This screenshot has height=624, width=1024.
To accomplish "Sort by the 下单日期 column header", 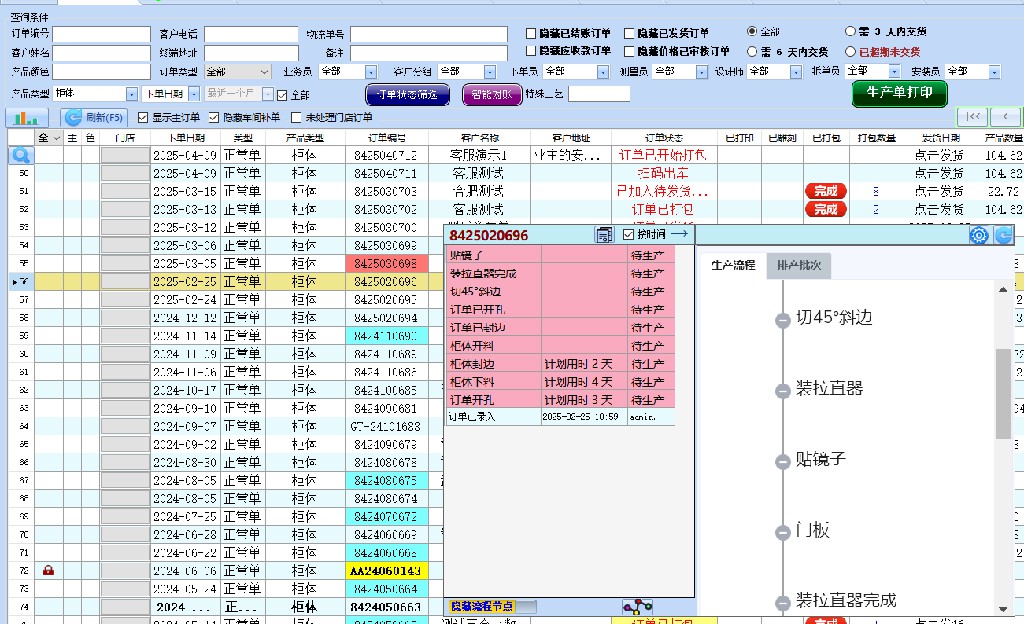I will (187, 138).
